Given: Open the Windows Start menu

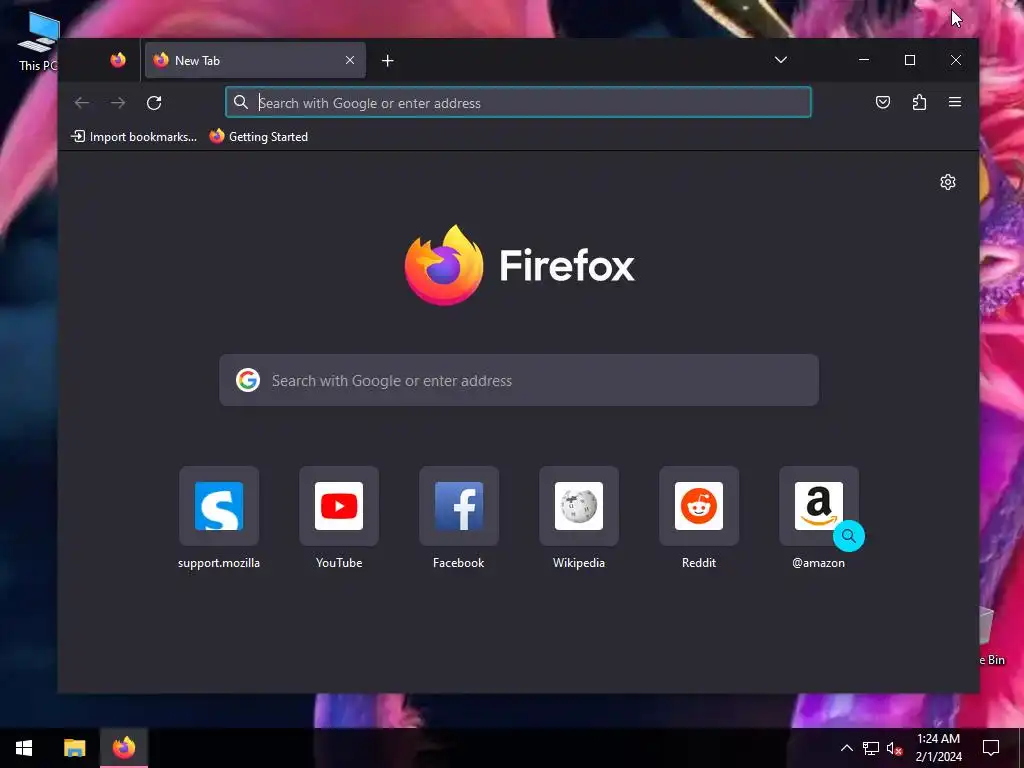Looking at the screenshot, I should [x=24, y=748].
